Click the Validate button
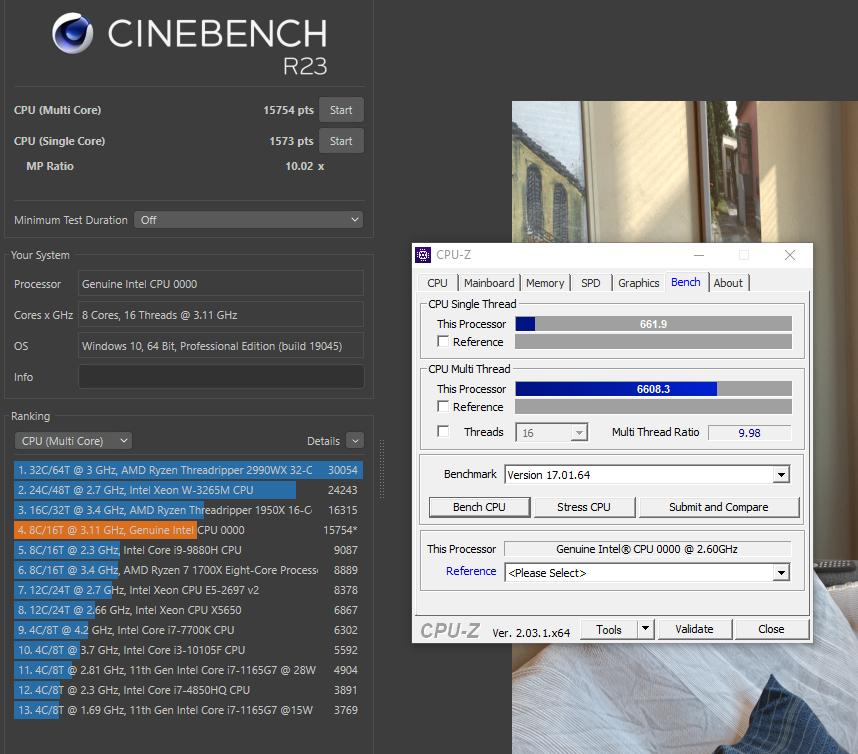858x754 pixels. pos(694,629)
